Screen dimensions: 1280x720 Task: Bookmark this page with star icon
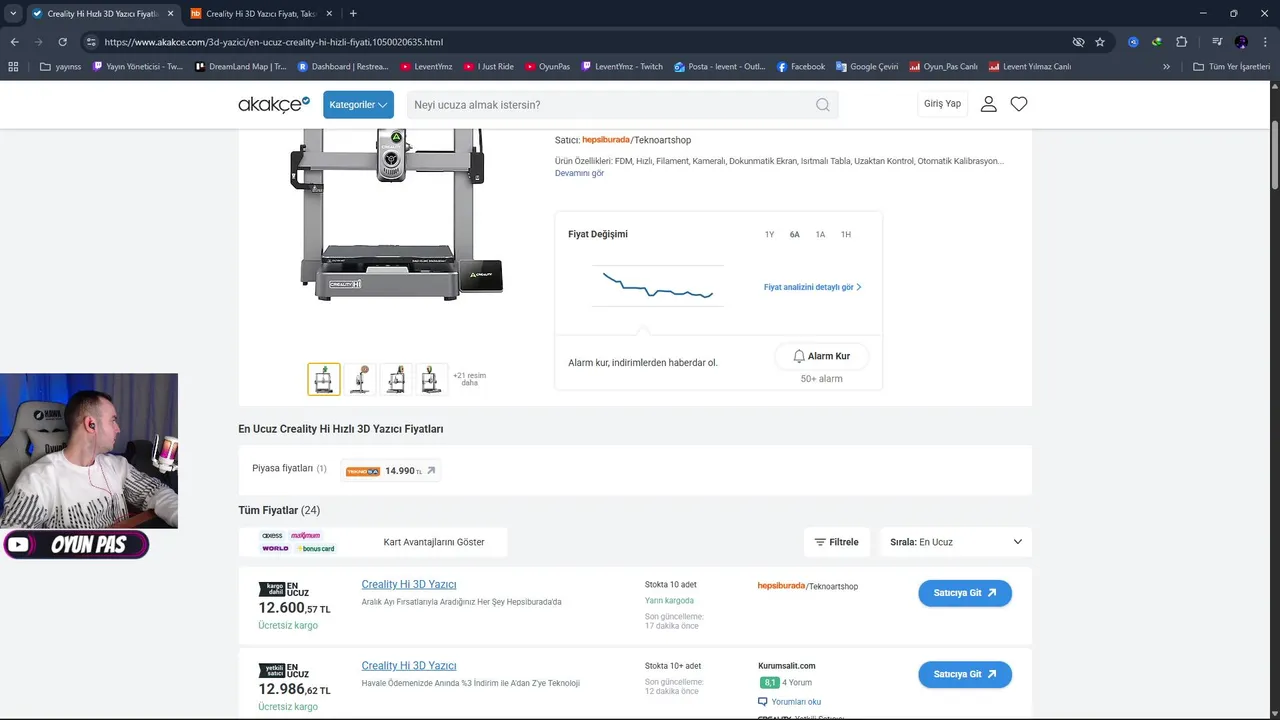click(1100, 42)
